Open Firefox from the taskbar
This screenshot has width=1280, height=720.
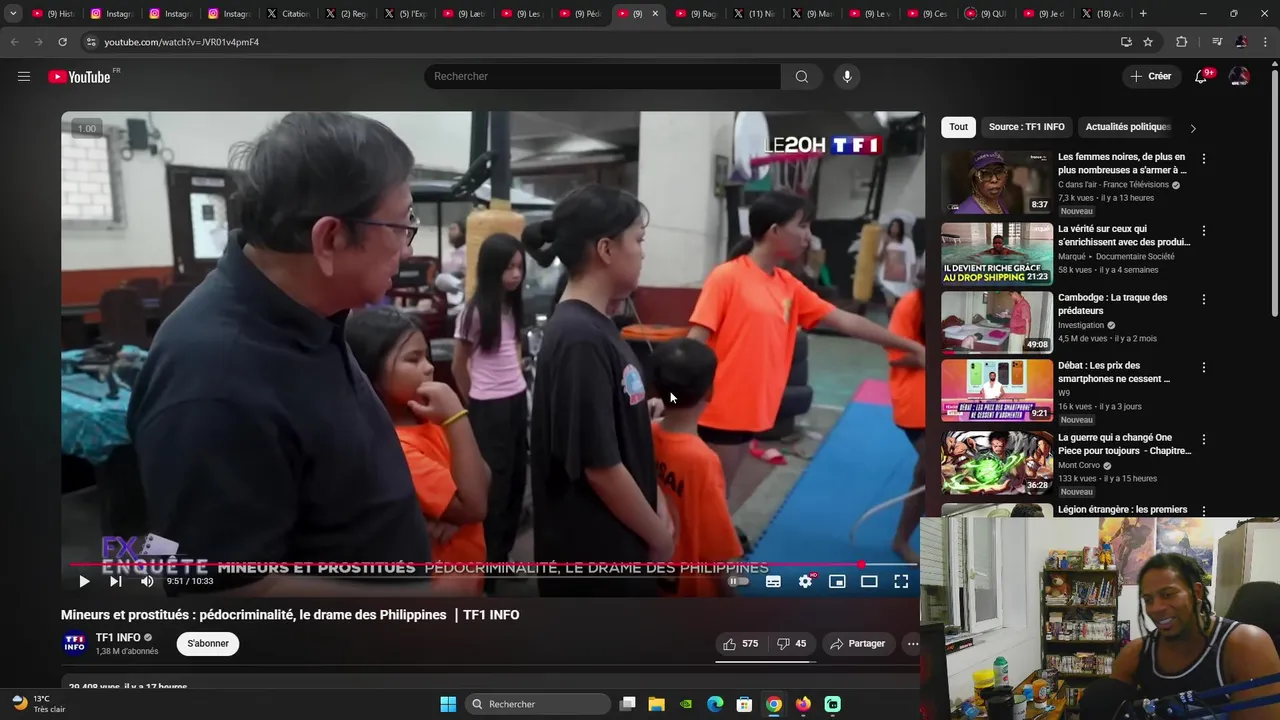pos(803,704)
